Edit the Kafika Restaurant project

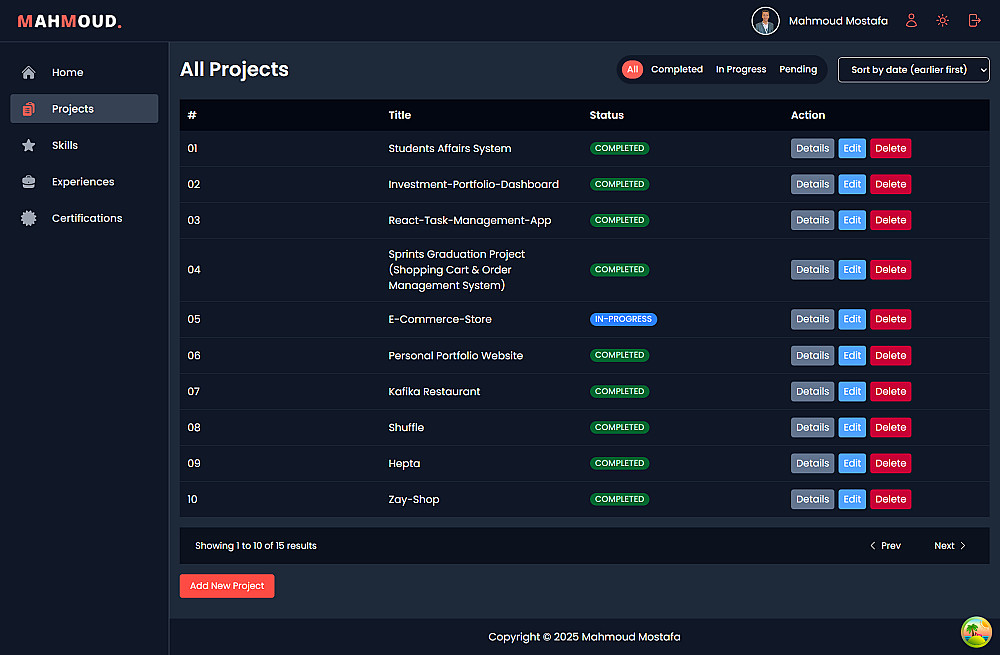click(852, 392)
